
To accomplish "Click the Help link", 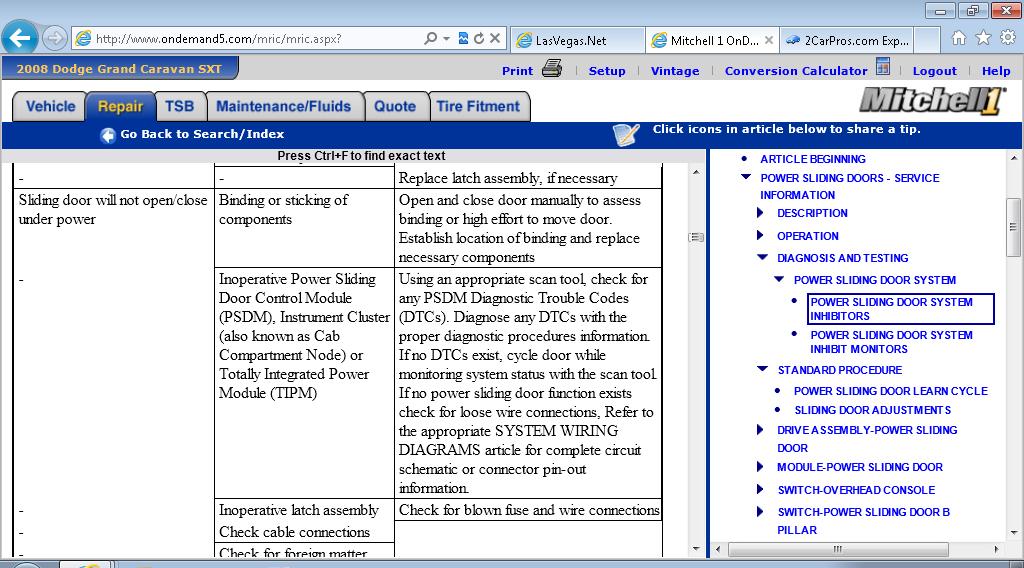I will point(996,71).
